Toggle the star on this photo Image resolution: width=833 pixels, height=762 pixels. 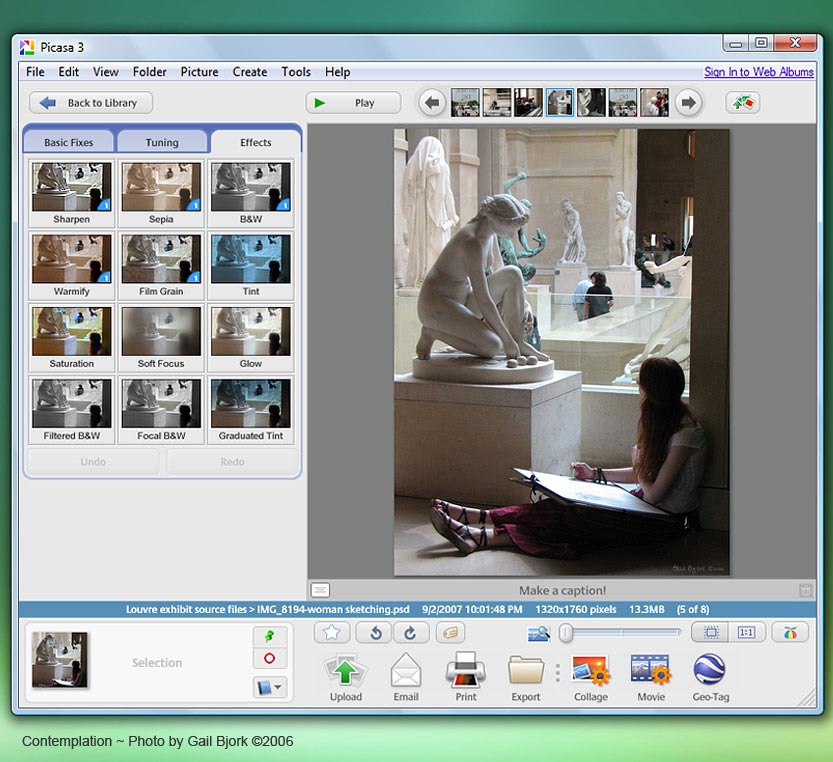pos(332,632)
